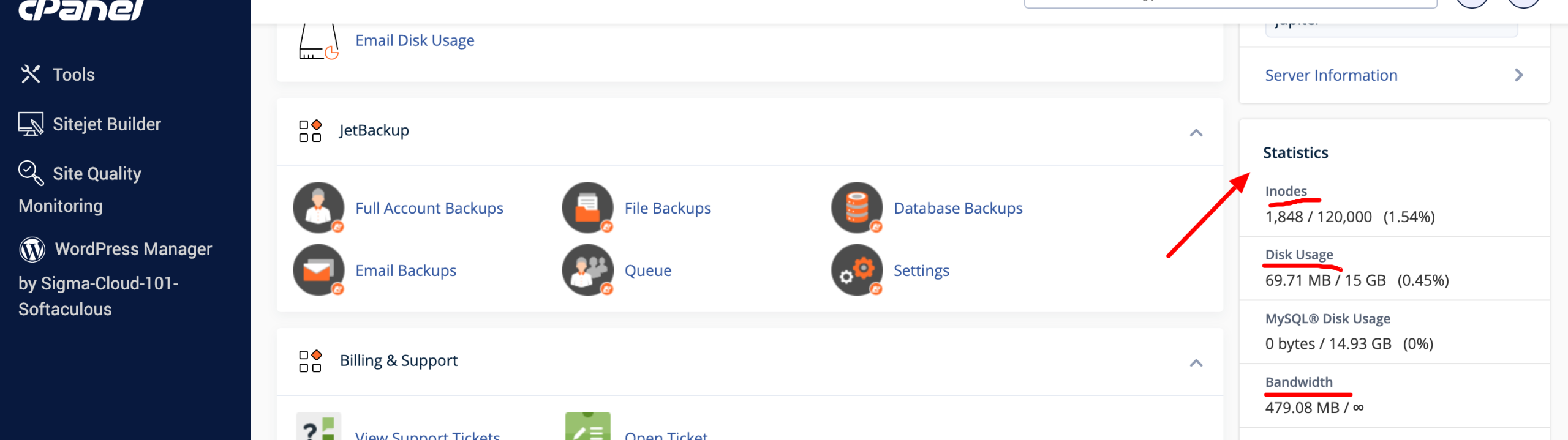Expand Server Information chevron arrow
This screenshot has height=440, width=1568.
click(x=1518, y=75)
